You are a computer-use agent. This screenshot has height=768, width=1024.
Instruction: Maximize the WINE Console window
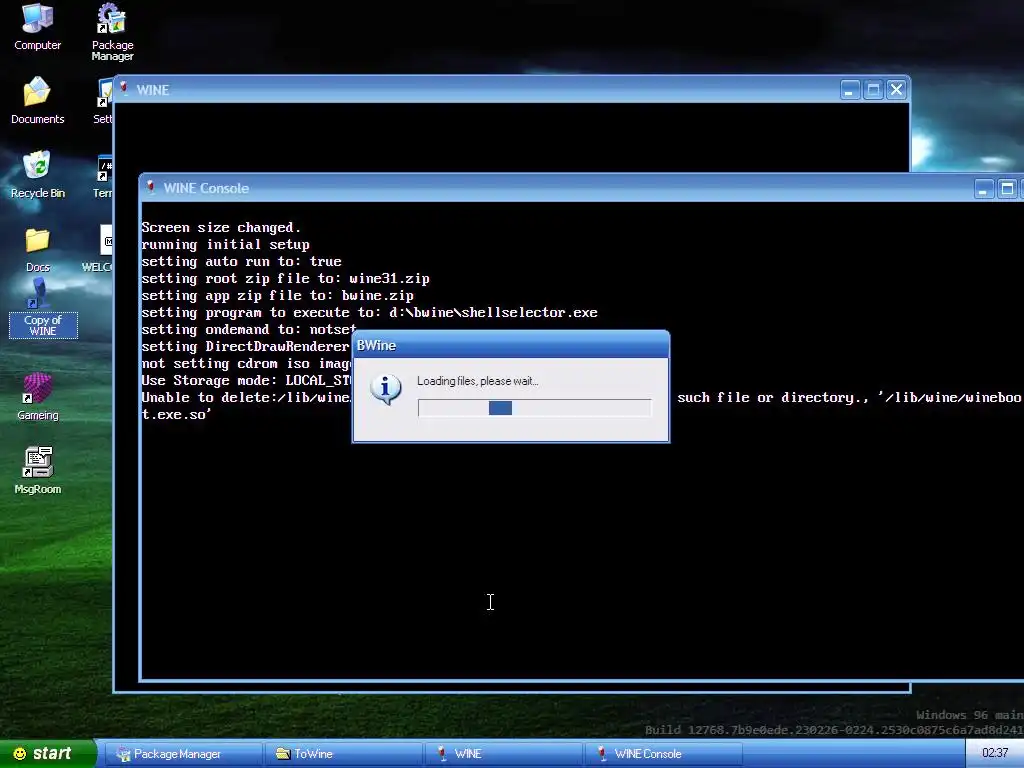click(1007, 189)
